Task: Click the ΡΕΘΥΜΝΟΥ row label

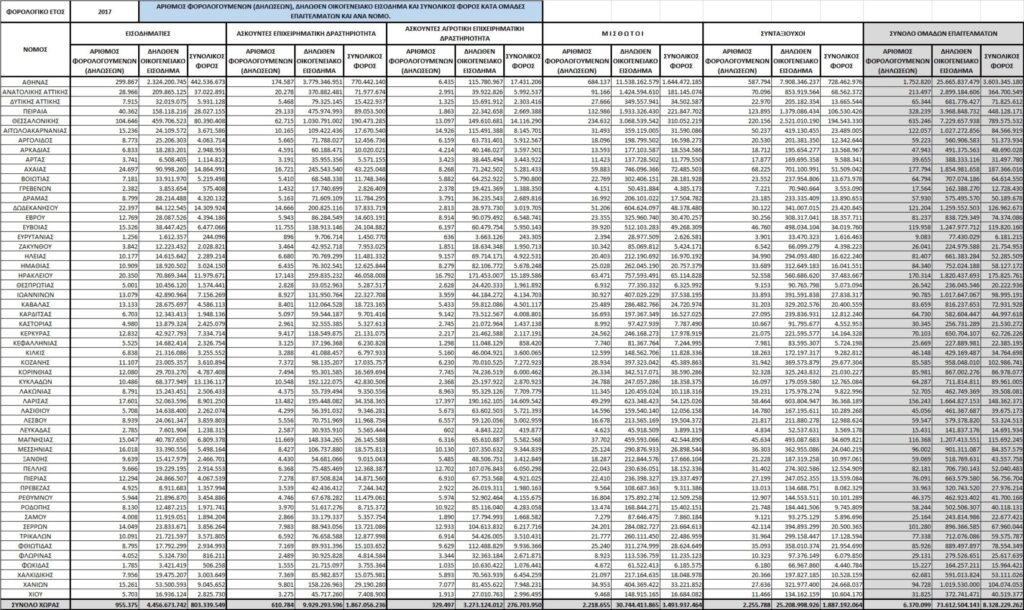Action: point(35,497)
